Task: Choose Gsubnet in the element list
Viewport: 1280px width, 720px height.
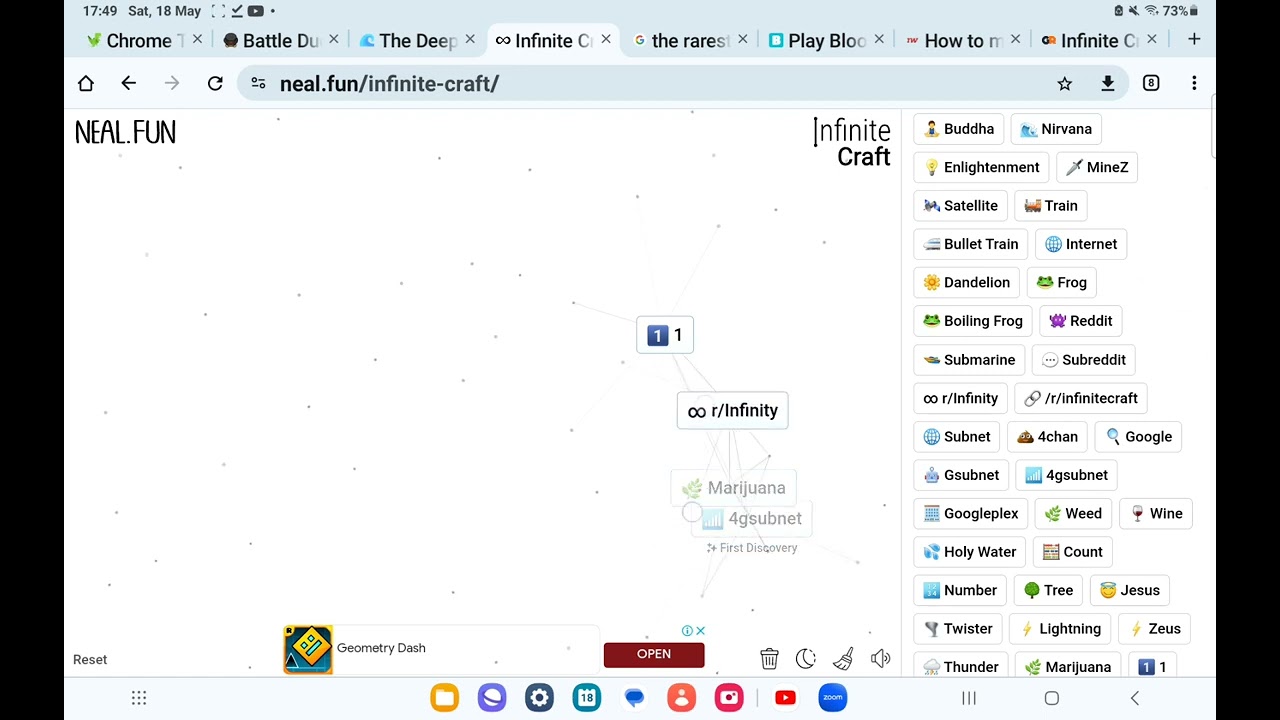Action: click(x=961, y=475)
